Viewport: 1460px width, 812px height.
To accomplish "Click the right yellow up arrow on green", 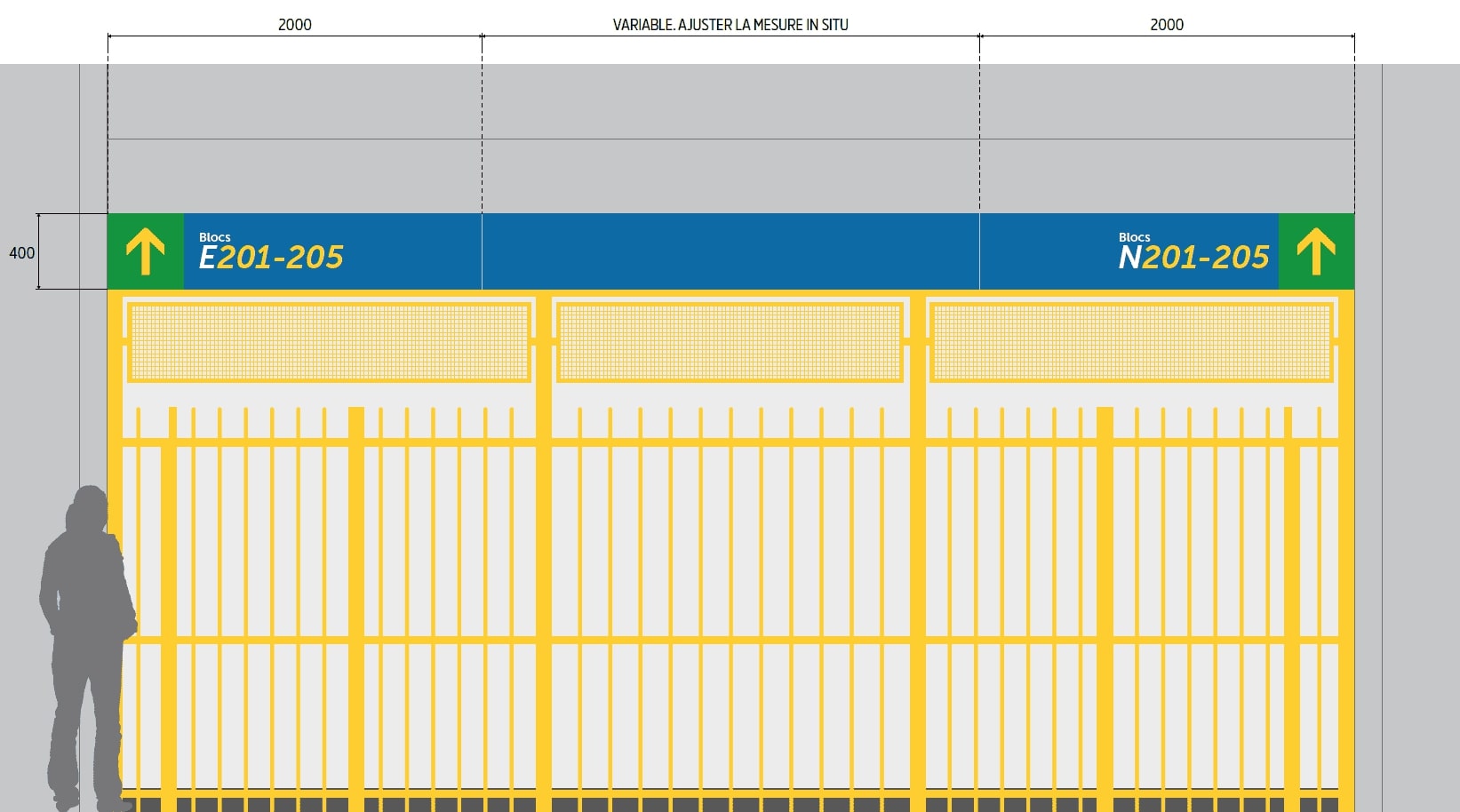I will (1316, 251).
